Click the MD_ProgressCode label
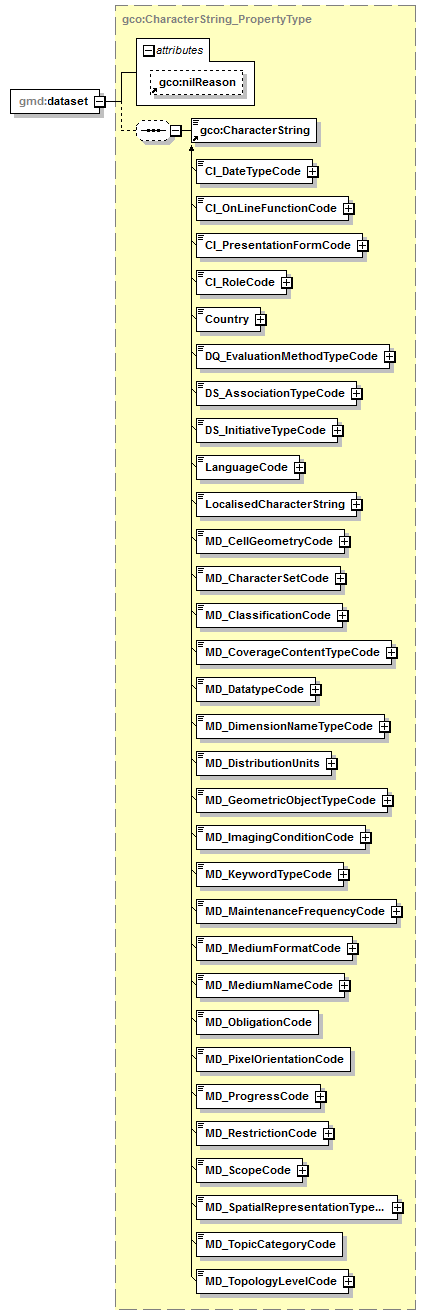 (256, 1096)
